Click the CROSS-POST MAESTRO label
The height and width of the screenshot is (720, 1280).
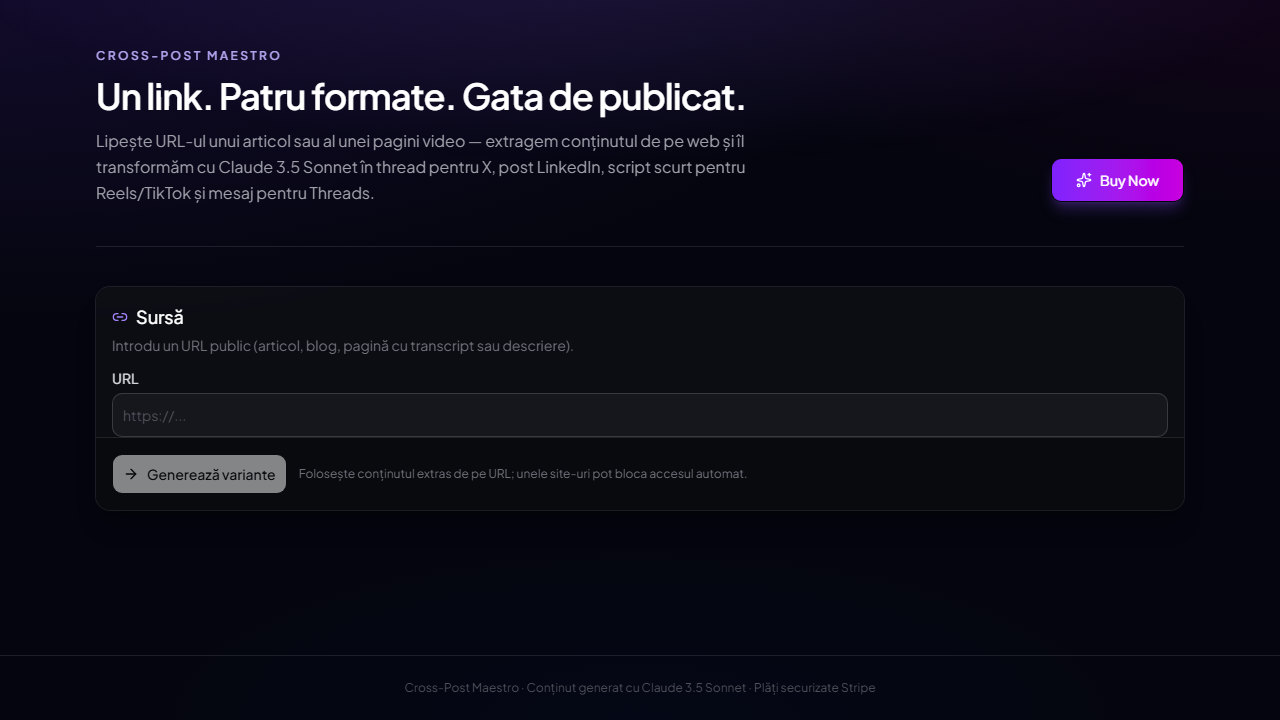pos(188,56)
